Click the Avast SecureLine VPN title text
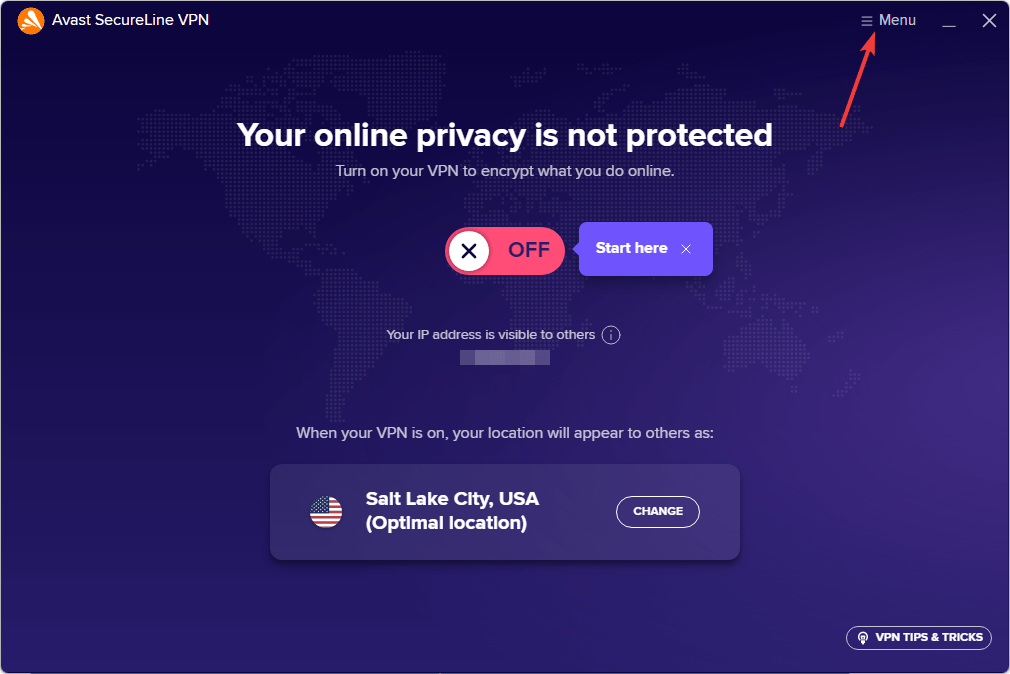Image resolution: width=1010 pixels, height=674 pixels. point(132,20)
